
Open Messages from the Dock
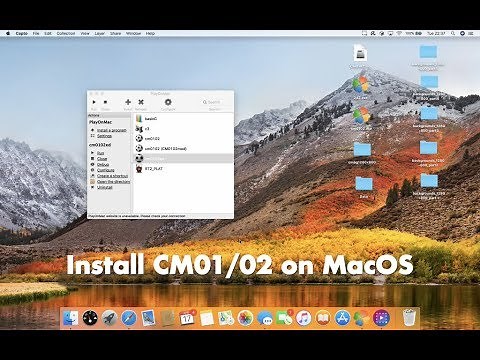point(265,318)
